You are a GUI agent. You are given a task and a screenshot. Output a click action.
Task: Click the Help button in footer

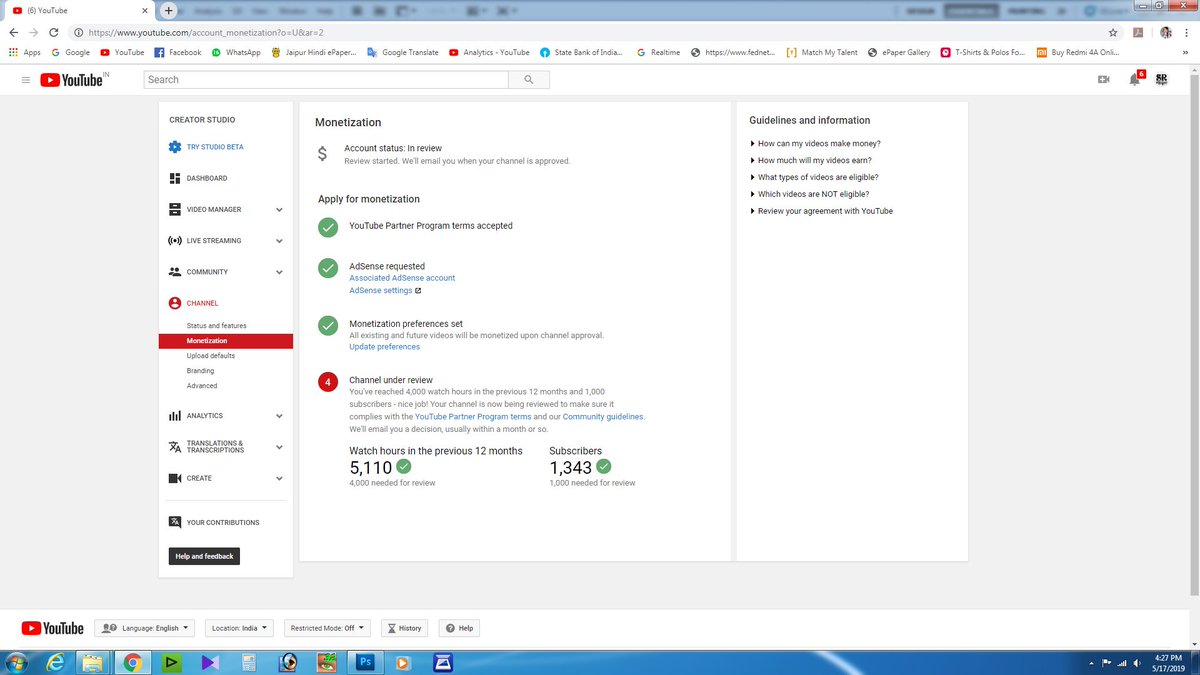(459, 628)
